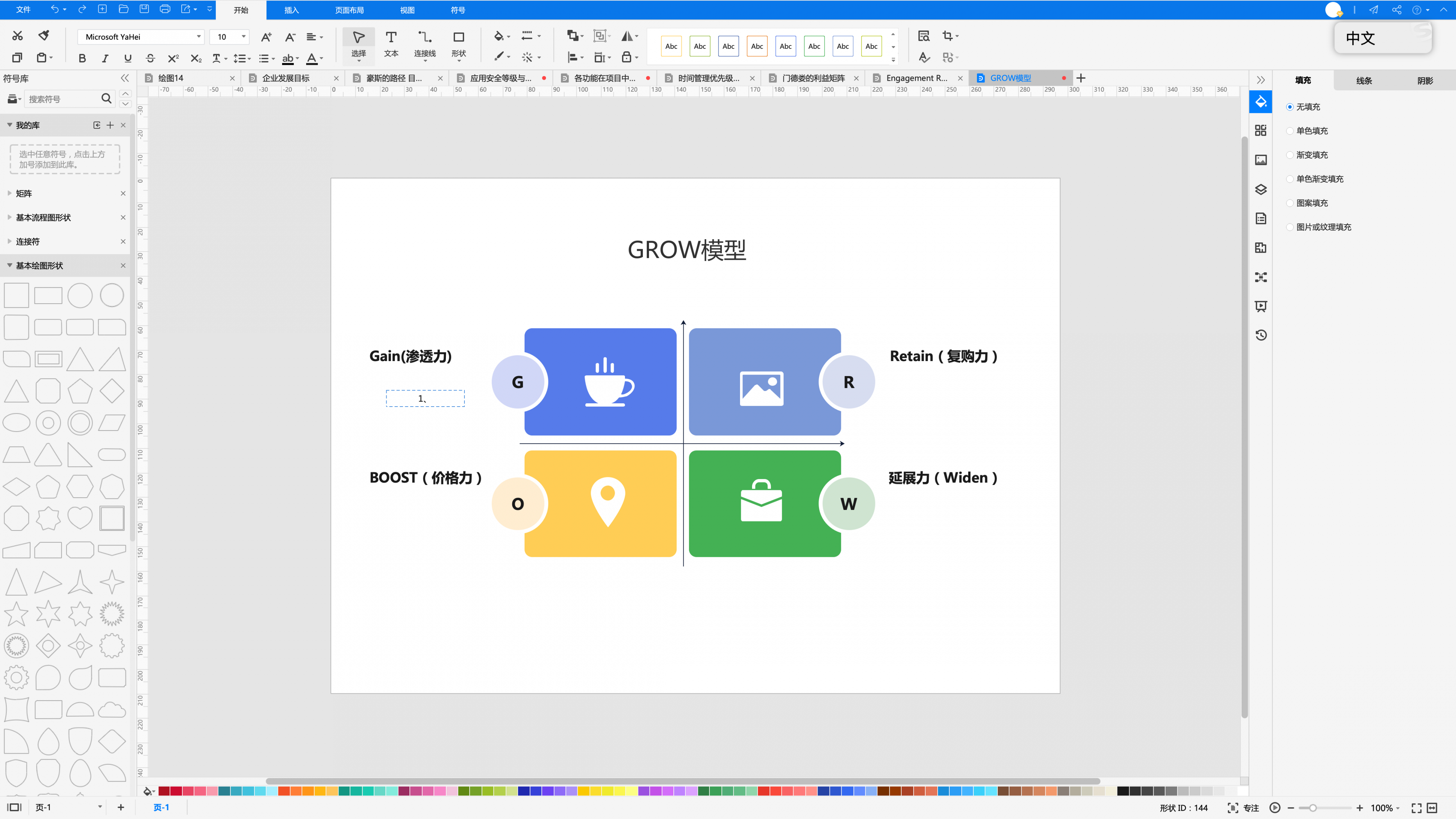This screenshot has width=1456, height=819.
Task: Select the 单色填充 radio option
Action: [x=1290, y=131]
